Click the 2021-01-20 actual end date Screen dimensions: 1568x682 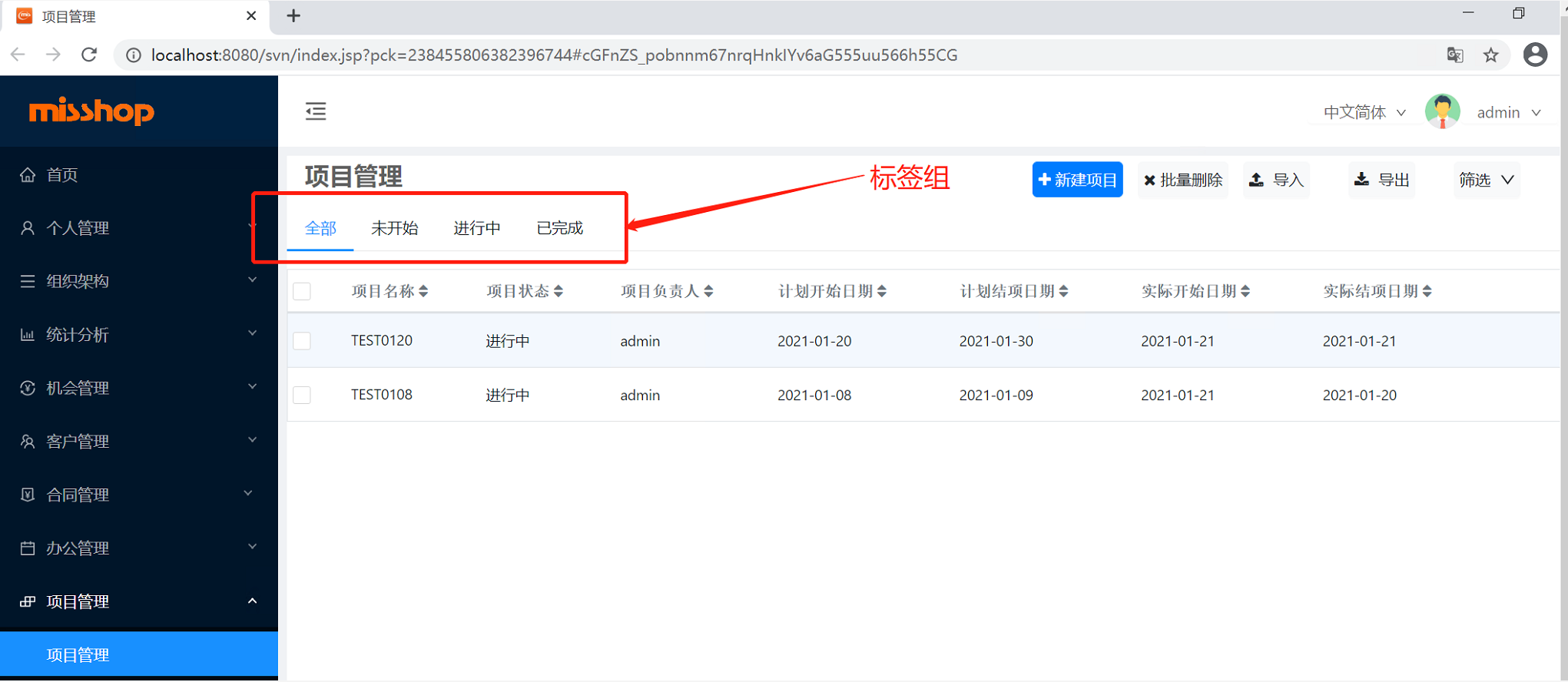[1360, 395]
